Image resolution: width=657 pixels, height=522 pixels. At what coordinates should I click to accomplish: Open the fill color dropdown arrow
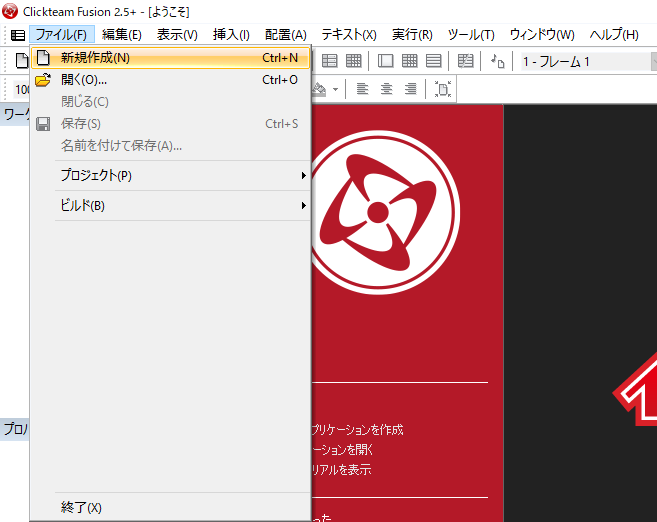335,89
